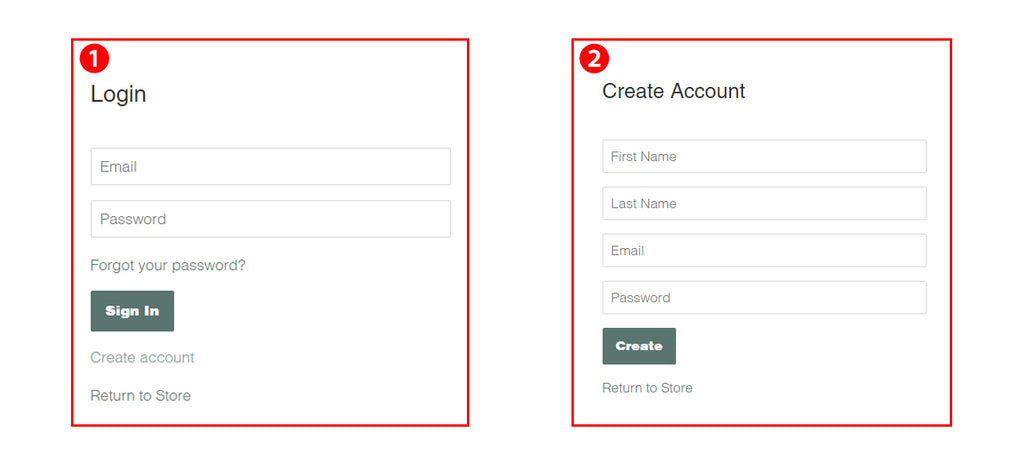This screenshot has height=465, width=1024.
Task: Submit the login form with Sign In
Action: (x=133, y=311)
